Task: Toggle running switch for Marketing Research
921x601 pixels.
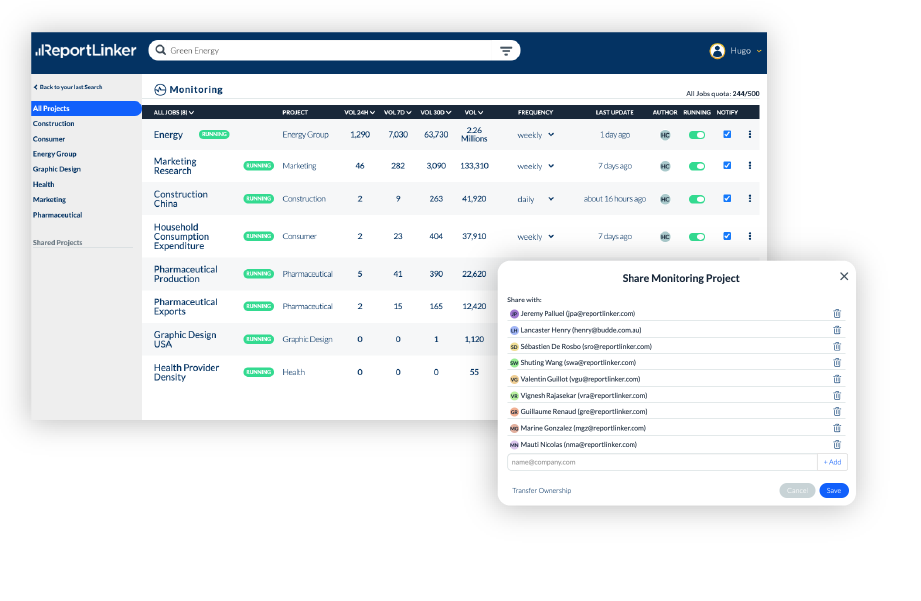Action: pos(697,166)
